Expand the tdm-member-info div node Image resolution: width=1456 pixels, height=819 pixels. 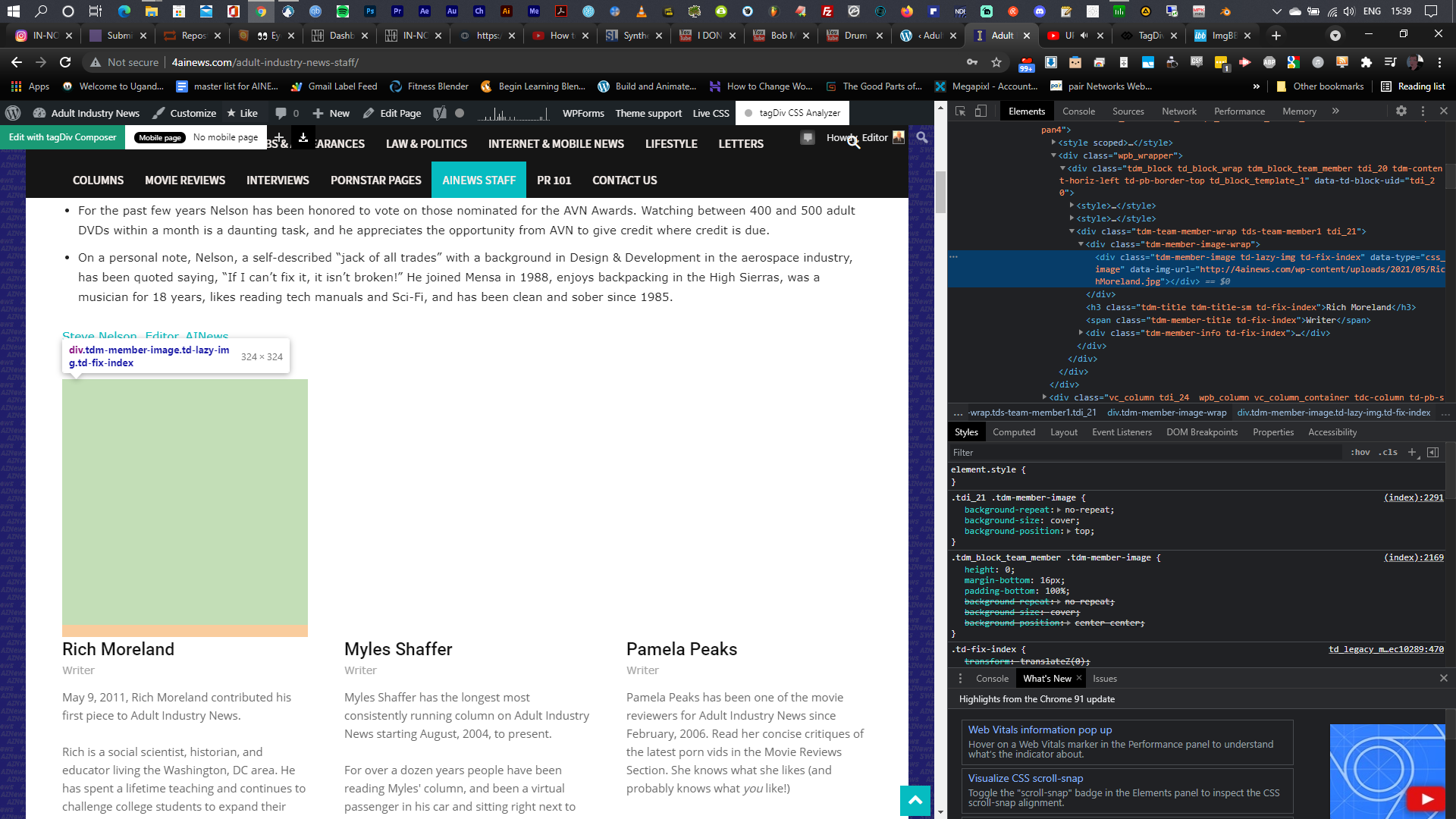pyautogui.click(x=1081, y=333)
